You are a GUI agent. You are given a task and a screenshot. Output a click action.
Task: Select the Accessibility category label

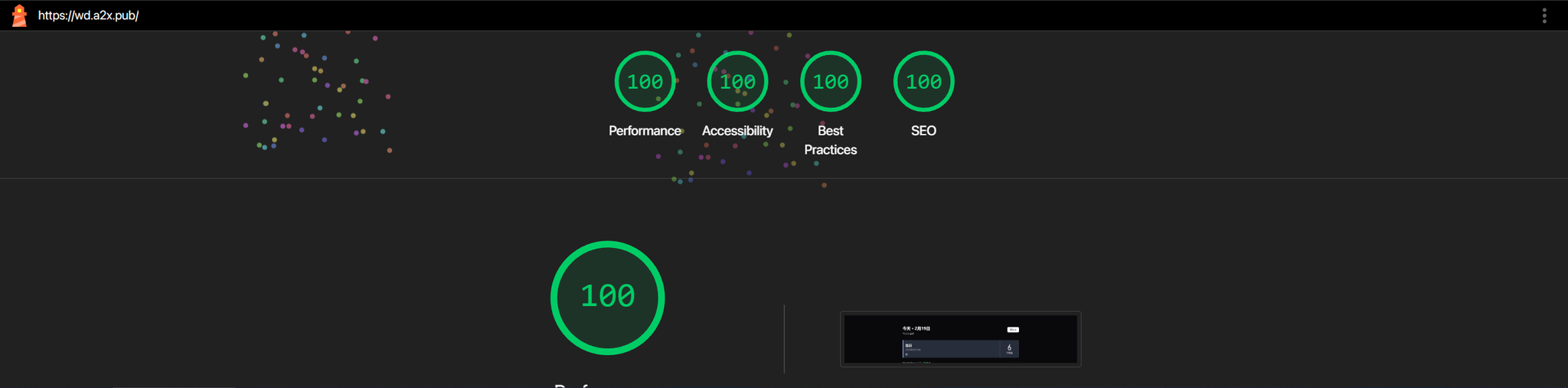pos(737,131)
